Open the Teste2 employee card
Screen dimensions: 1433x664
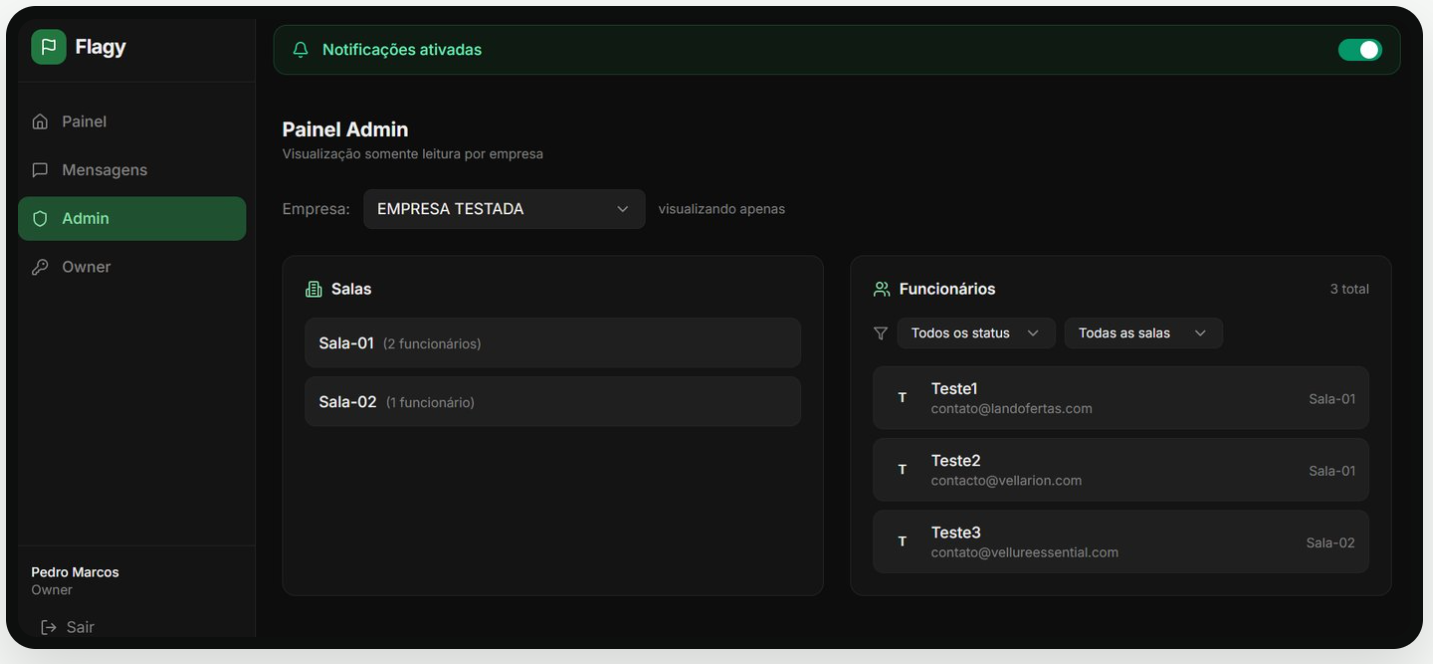pos(1121,470)
